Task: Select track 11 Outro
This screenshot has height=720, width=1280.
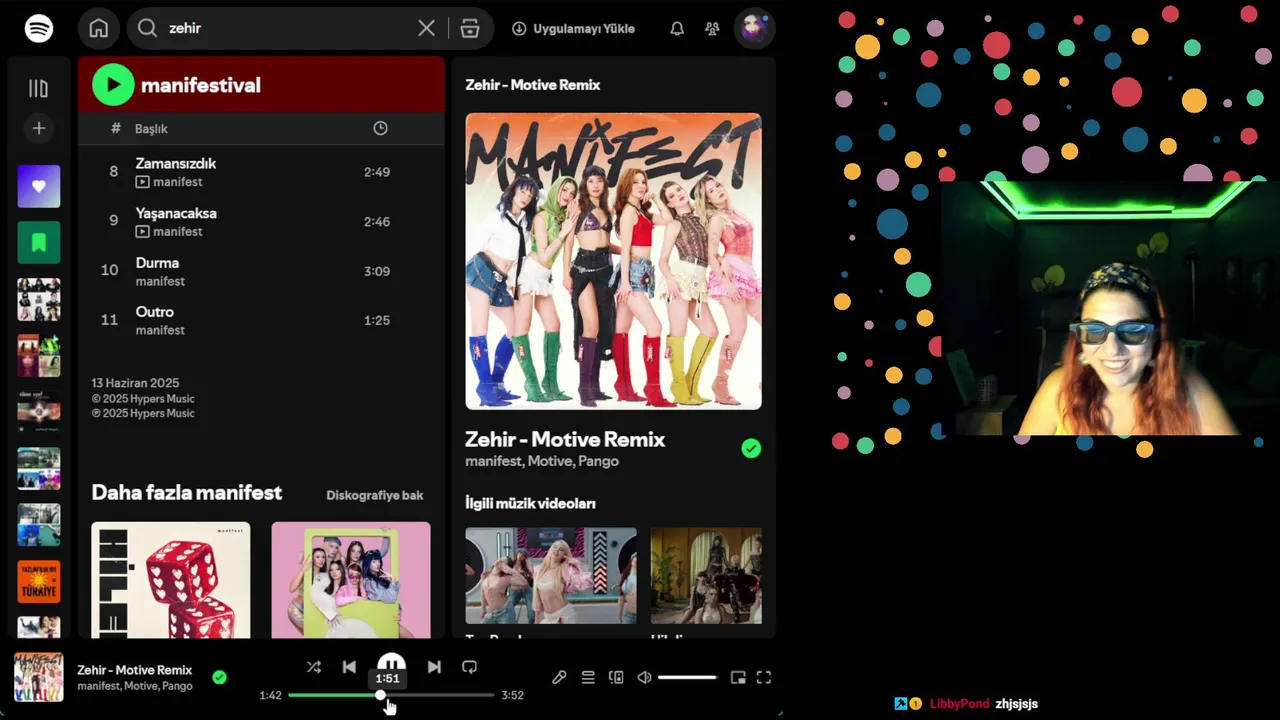Action: pyautogui.click(x=261, y=320)
